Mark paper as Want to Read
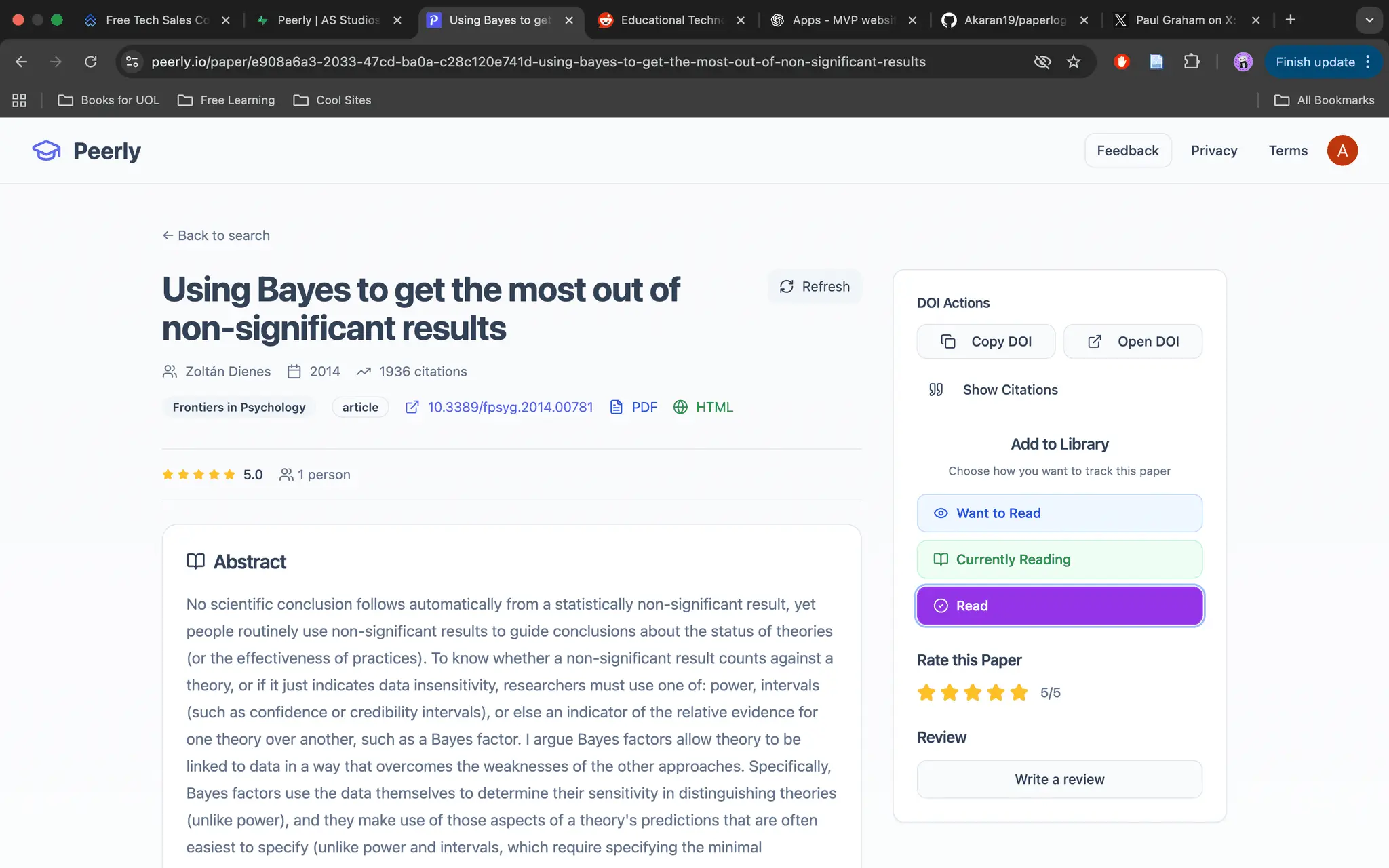The height and width of the screenshot is (868, 1389). point(1059,513)
